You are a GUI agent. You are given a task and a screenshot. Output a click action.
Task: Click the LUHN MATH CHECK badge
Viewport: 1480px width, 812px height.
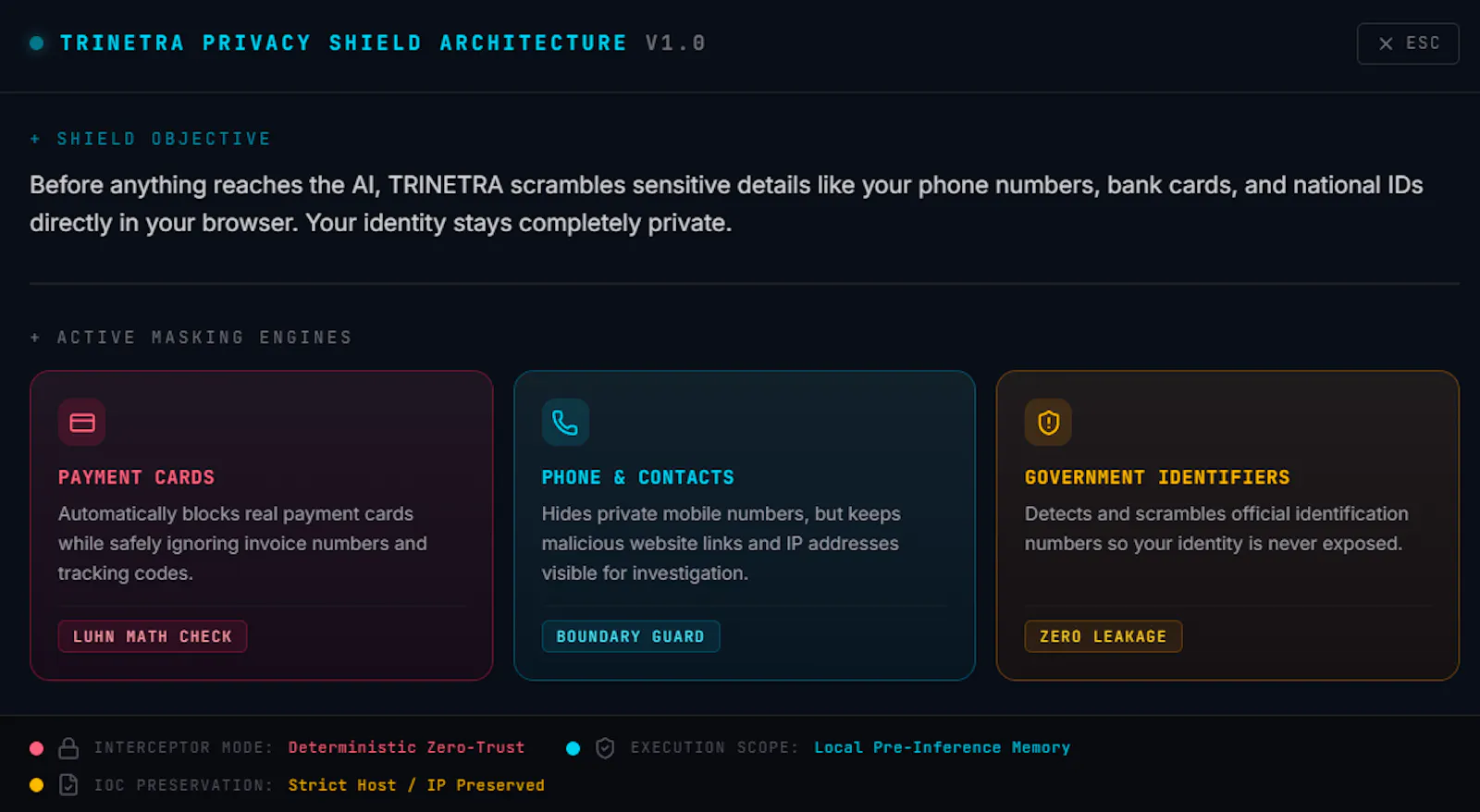[x=153, y=636]
